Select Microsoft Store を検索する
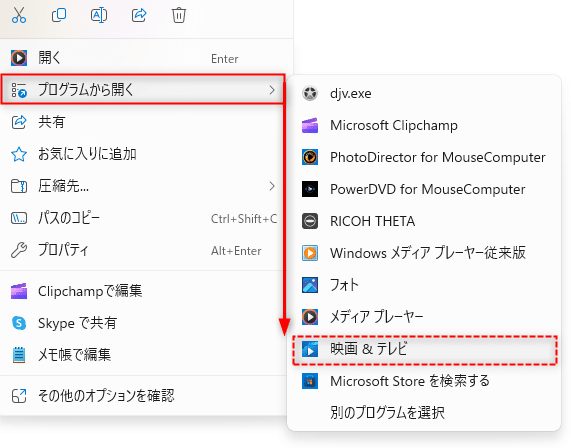Viewport: 571px width, 448px height. click(x=424, y=381)
